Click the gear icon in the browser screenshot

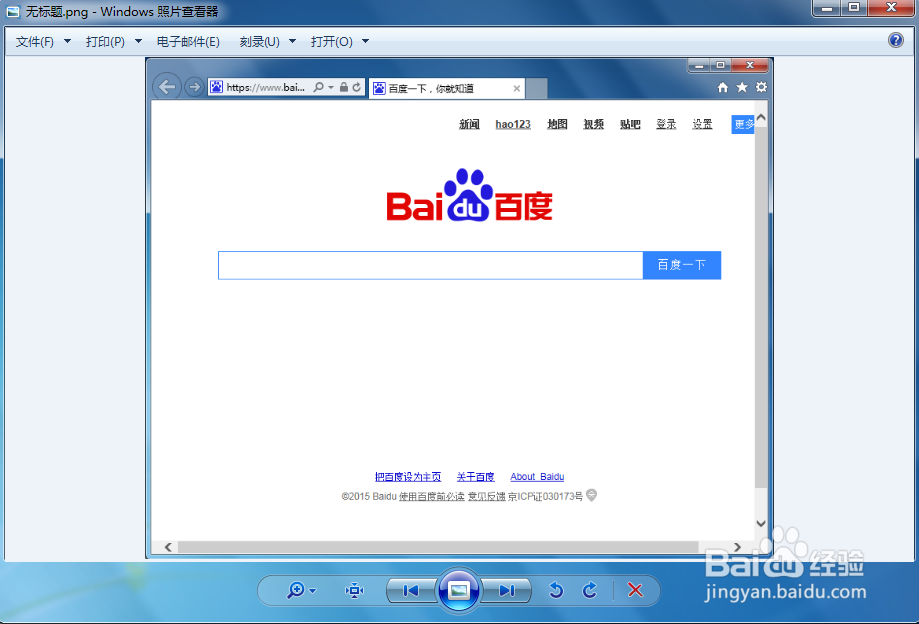tap(761, 88)
